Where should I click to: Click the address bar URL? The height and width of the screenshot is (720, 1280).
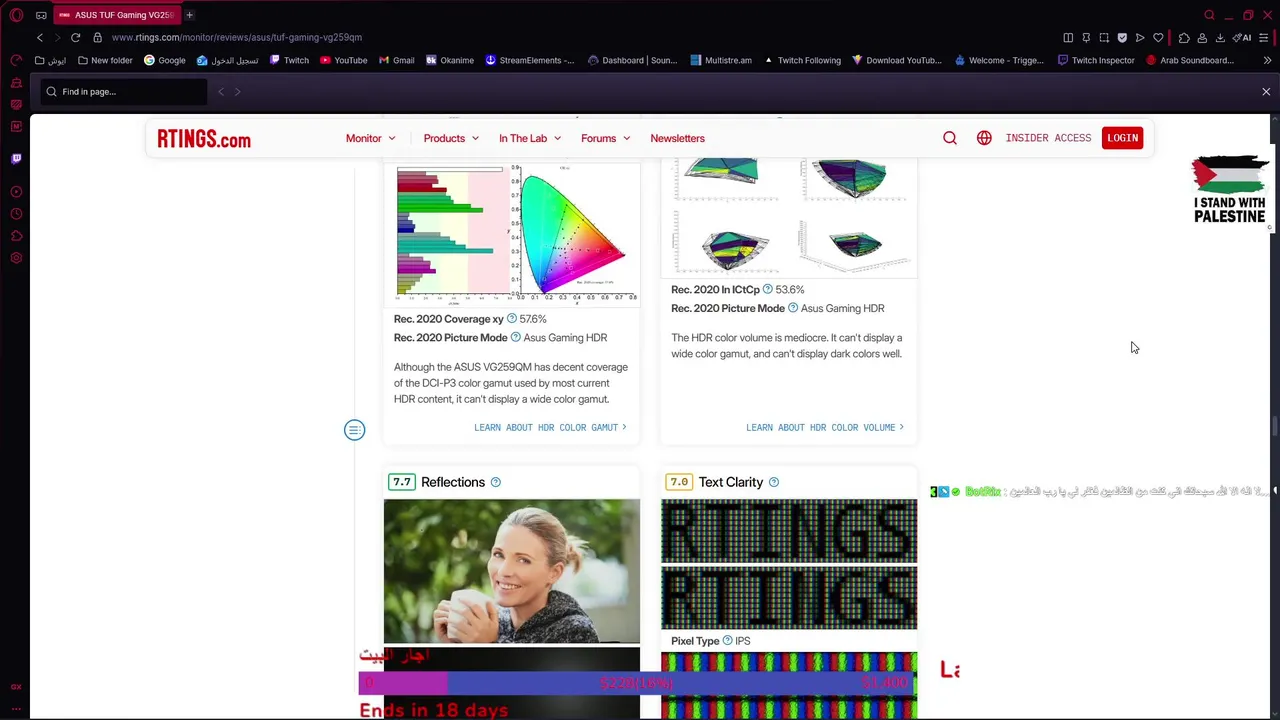[237, 38]
